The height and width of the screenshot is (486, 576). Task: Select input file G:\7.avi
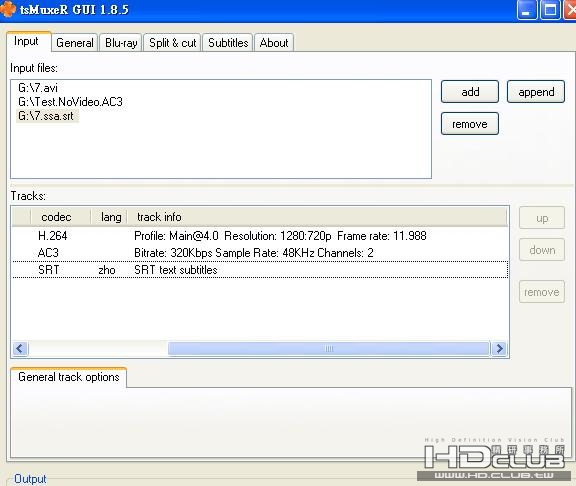pyautogui.click(x=38, y=88)
